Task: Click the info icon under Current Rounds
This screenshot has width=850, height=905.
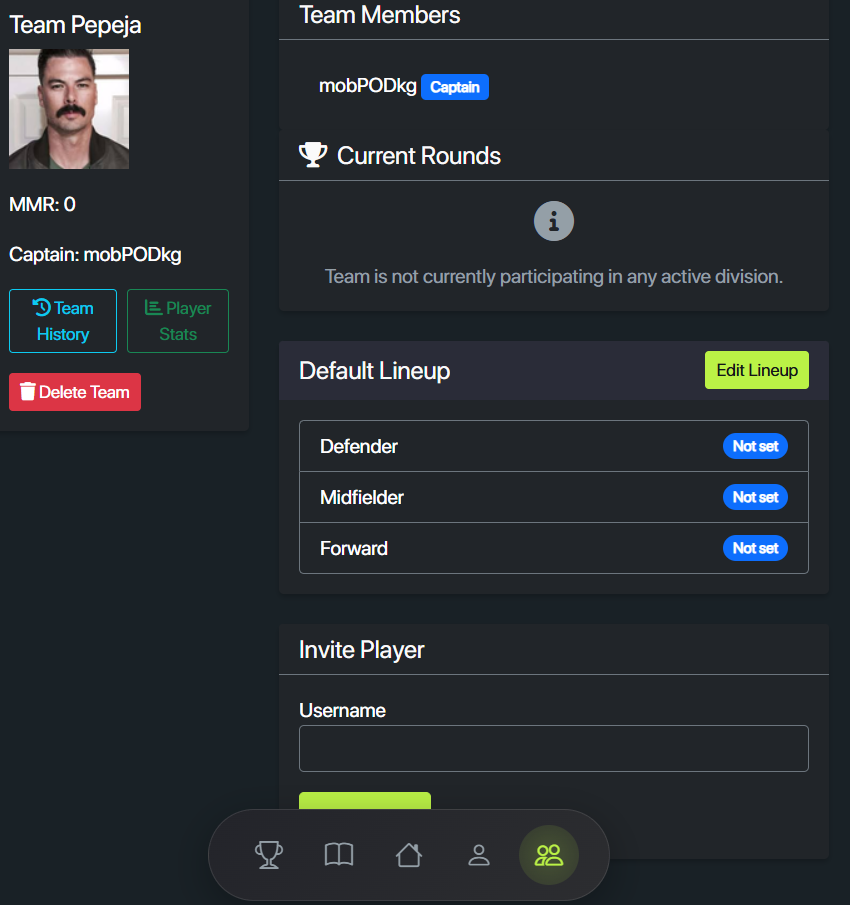Action: click(x=554, y=221)
